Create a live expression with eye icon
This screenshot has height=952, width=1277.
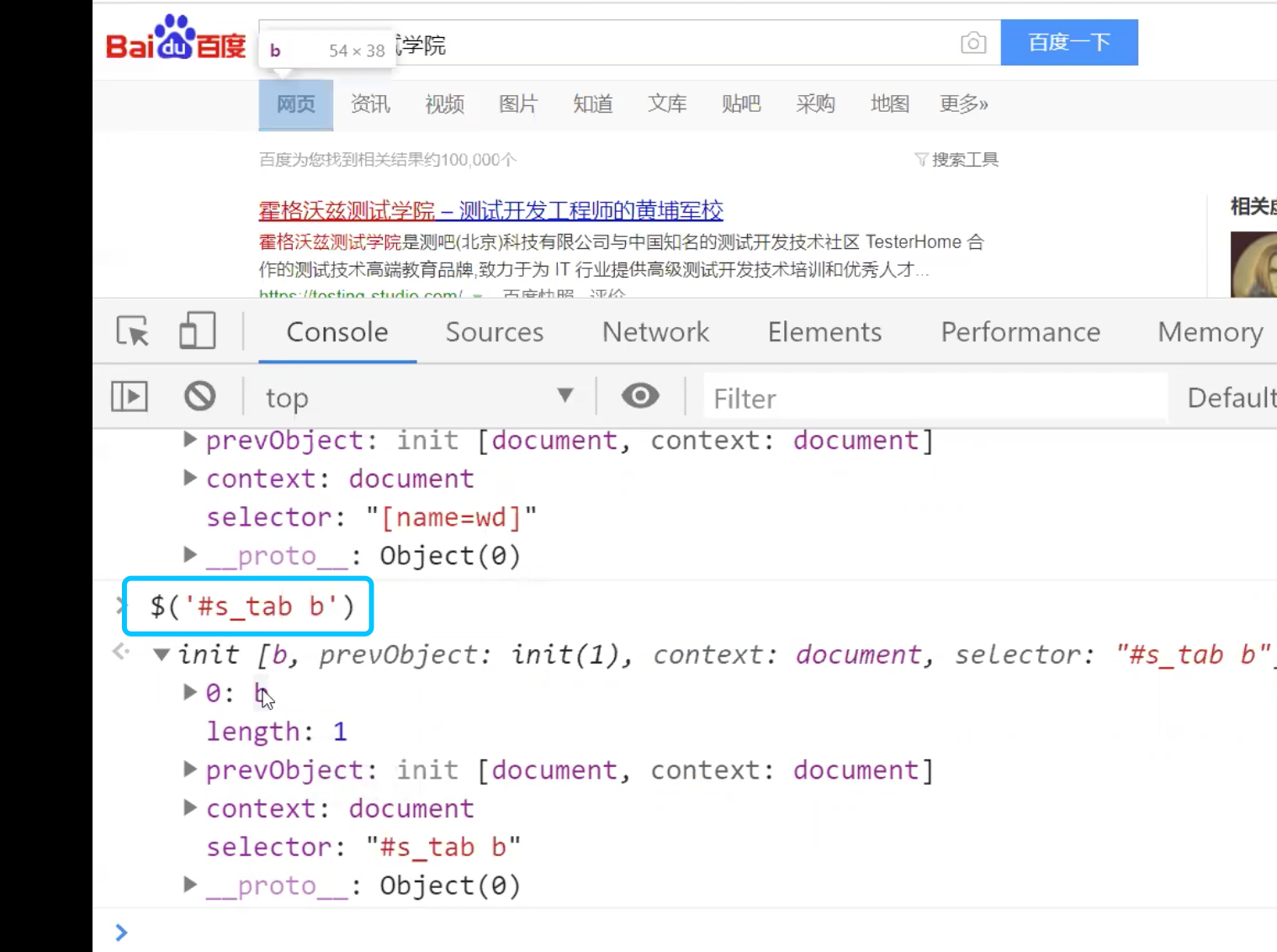[640, 395]
